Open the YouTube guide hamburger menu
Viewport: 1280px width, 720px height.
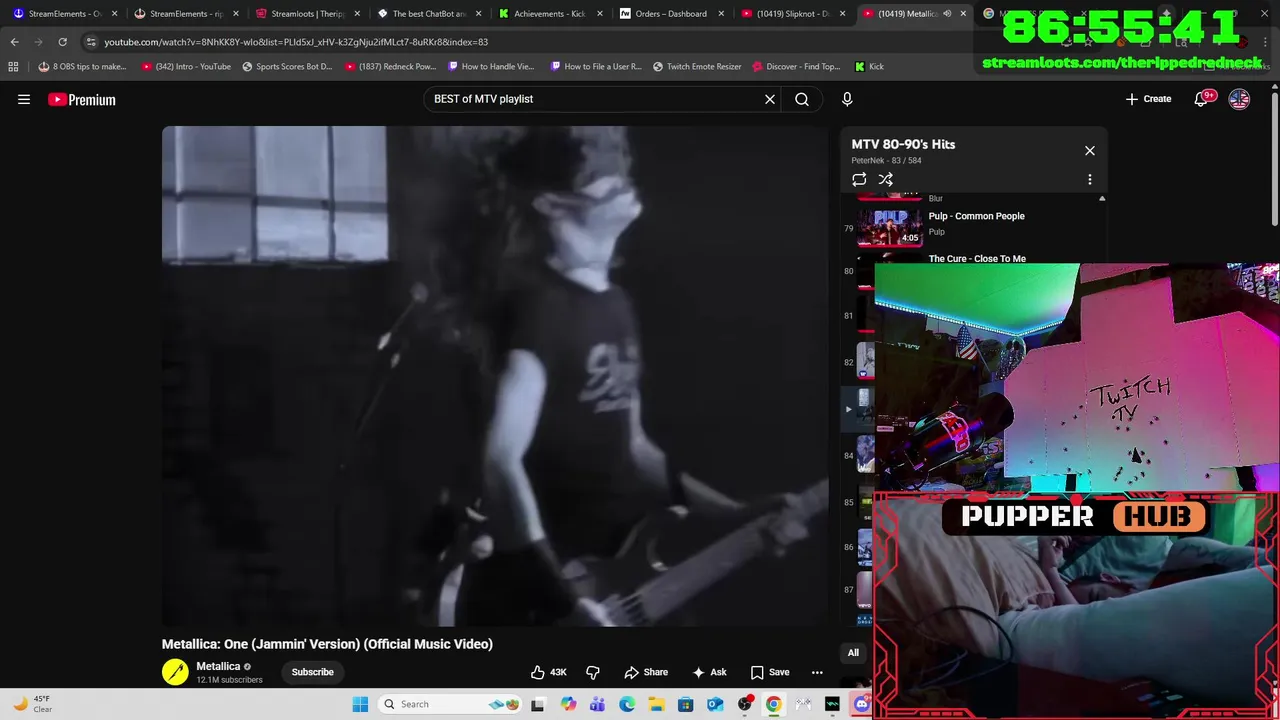[x=24, y=99]
